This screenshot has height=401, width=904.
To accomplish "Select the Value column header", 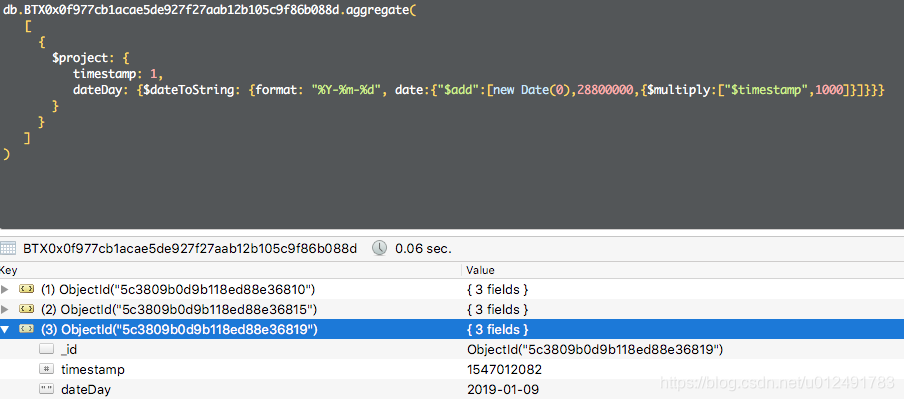I will pos(683,270).
